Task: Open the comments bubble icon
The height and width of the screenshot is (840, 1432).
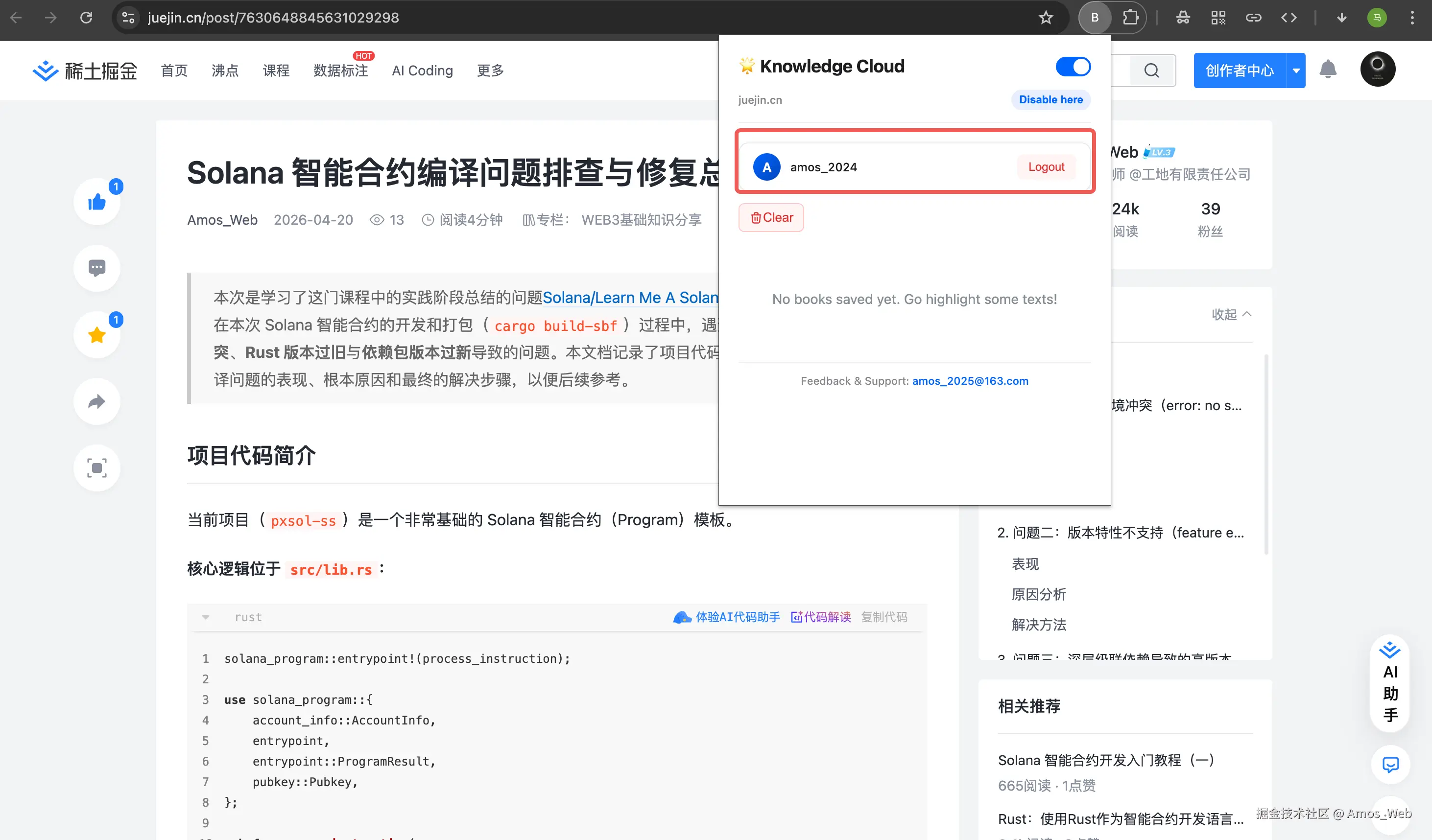Action: (x=96, y=268)
